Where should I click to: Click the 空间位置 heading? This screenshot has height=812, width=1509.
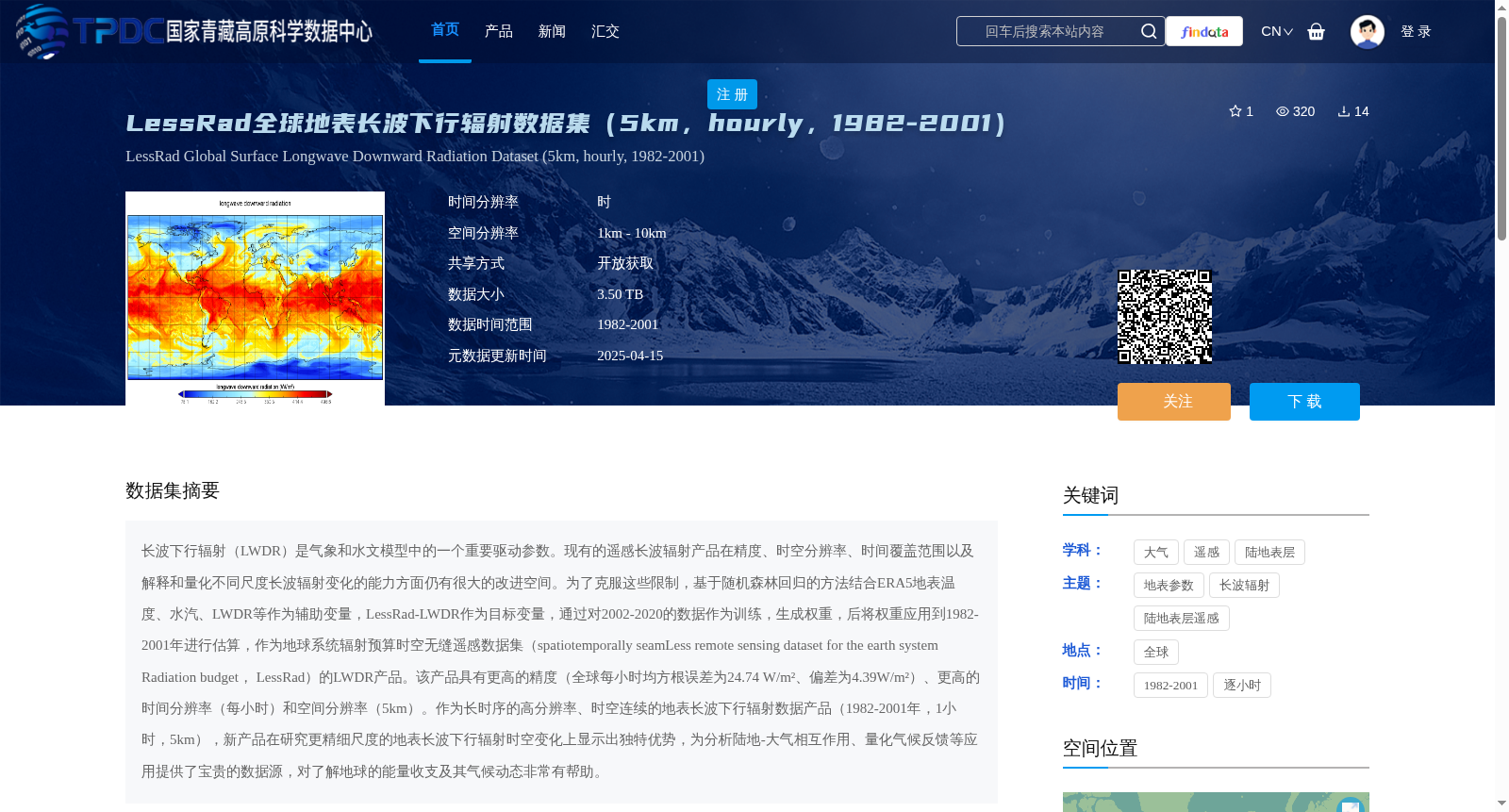1100,748
